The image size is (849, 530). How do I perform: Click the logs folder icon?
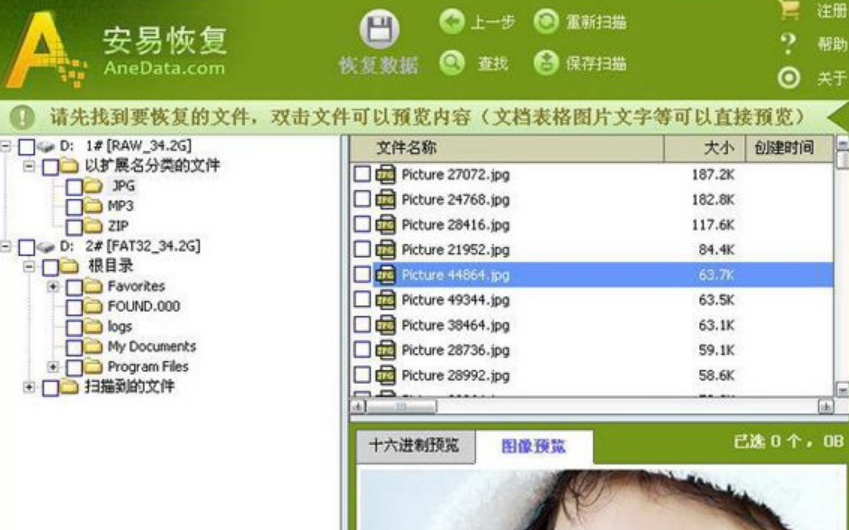point(94,326)
